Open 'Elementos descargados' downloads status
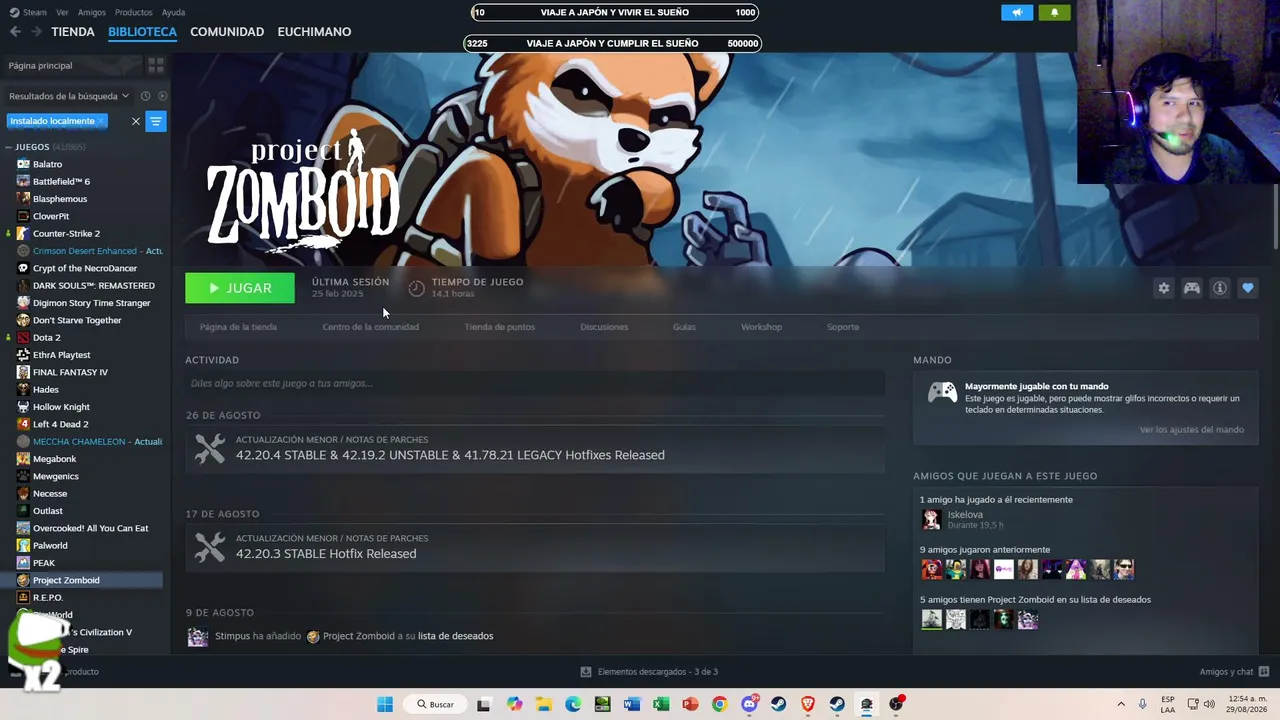The width and height of the screenshot is (1280, 720). click(x=649, y=672)
